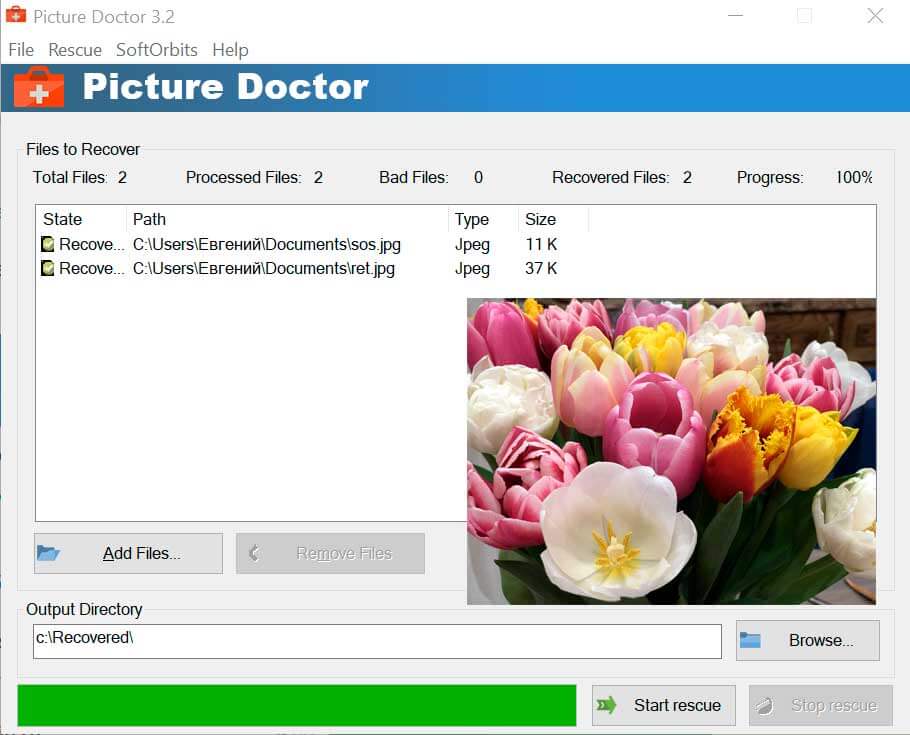Screen dimensions: 910x735
Task: Open the File menu
Action: [20, 50]
